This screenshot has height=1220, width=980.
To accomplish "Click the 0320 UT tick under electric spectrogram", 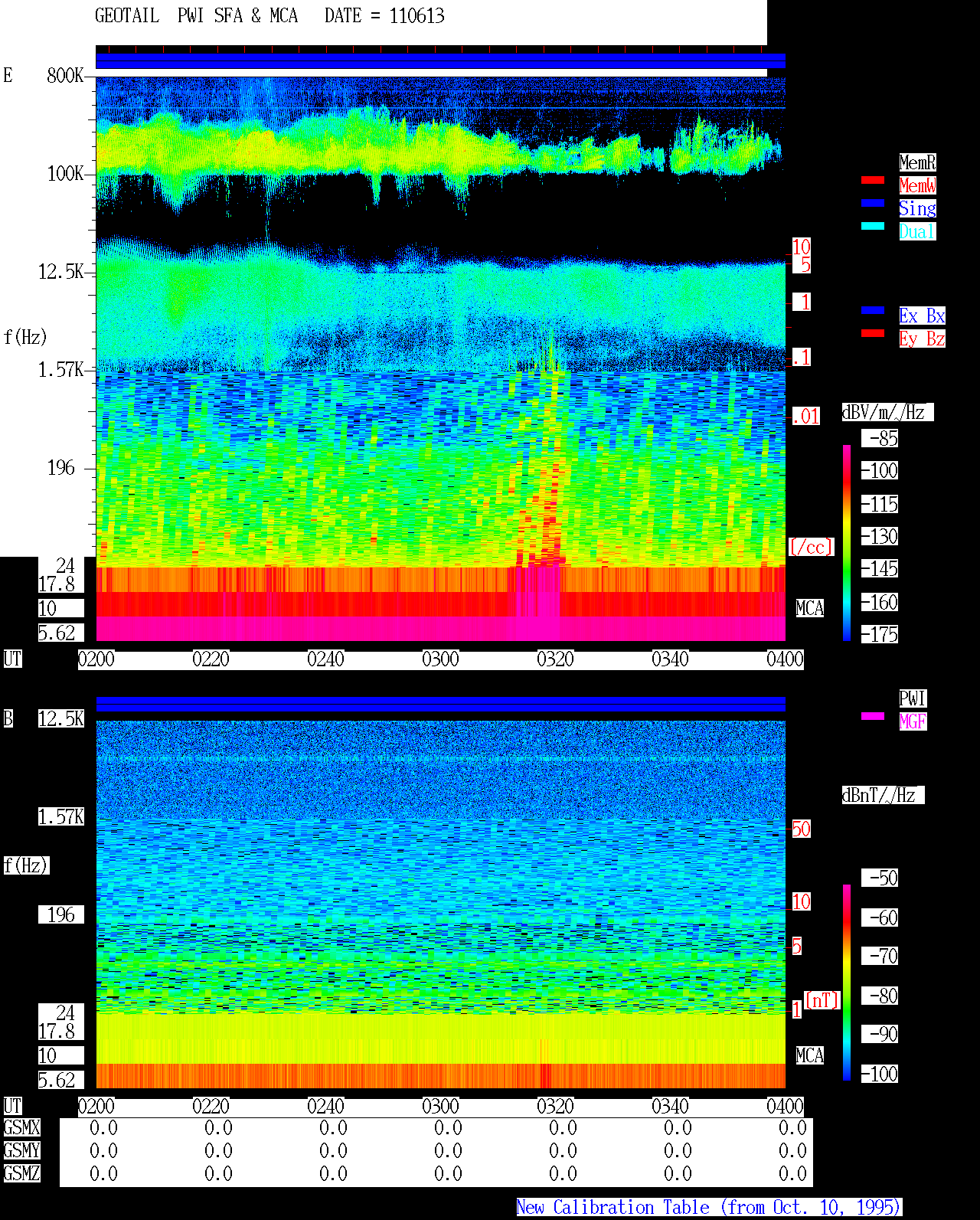I will click(x=555, y=659).
